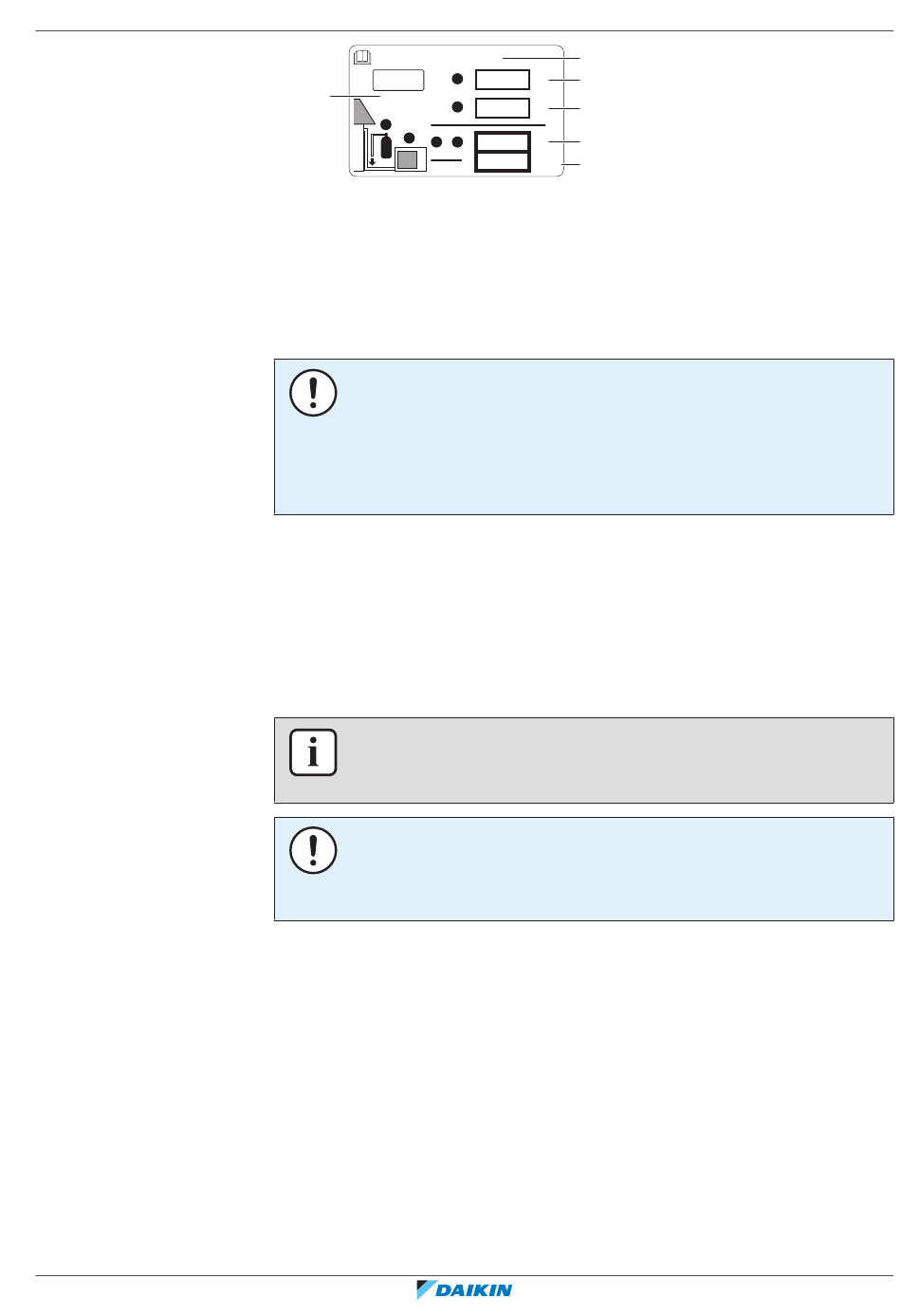
Task: Click the lower blue notice exclamation icon
Action: [313, 850]
